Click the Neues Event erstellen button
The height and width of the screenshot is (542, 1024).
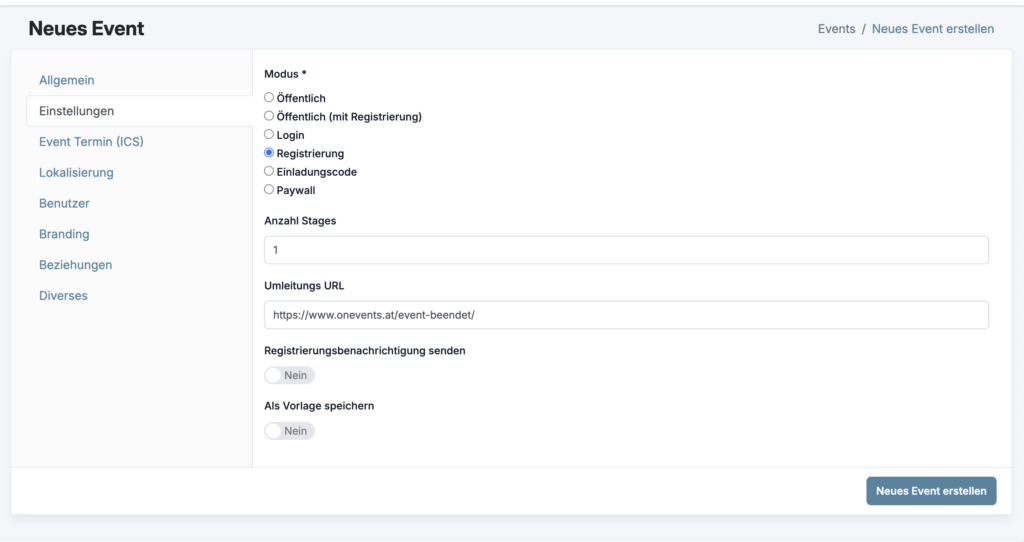(x=930, y=491)
